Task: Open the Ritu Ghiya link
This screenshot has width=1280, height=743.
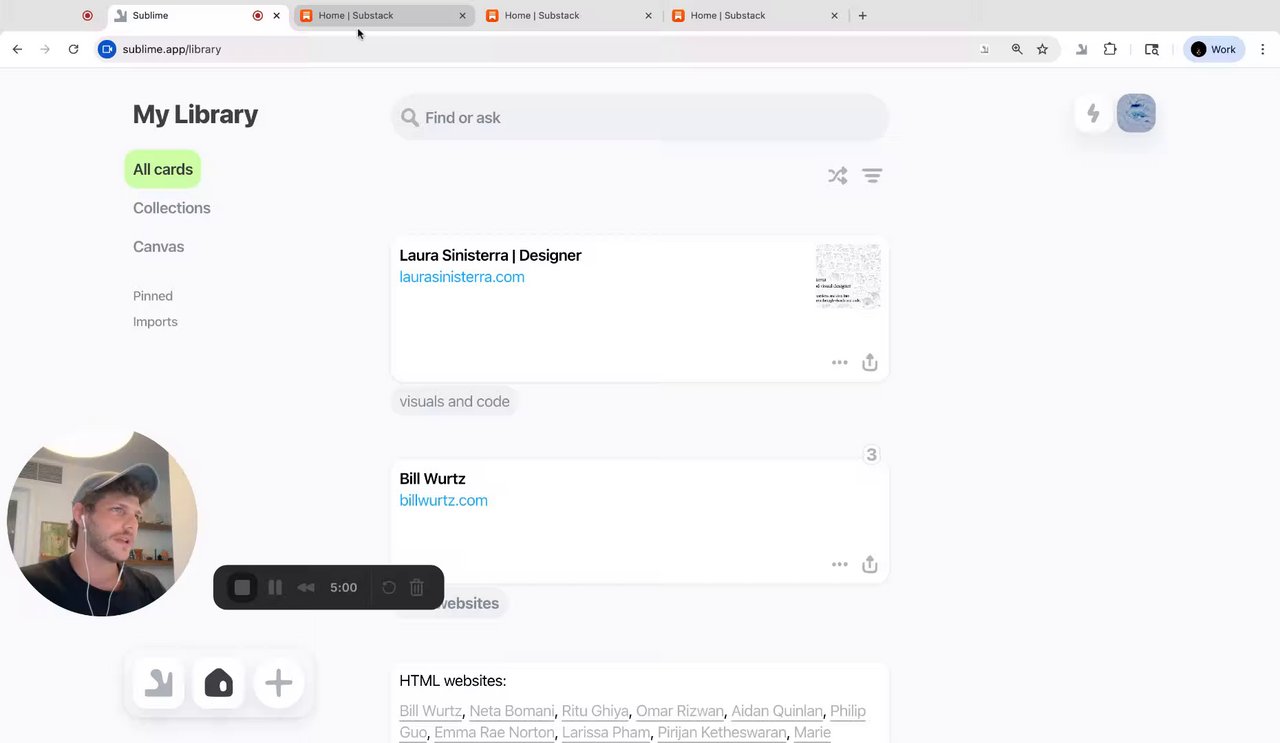Action: 595,711
